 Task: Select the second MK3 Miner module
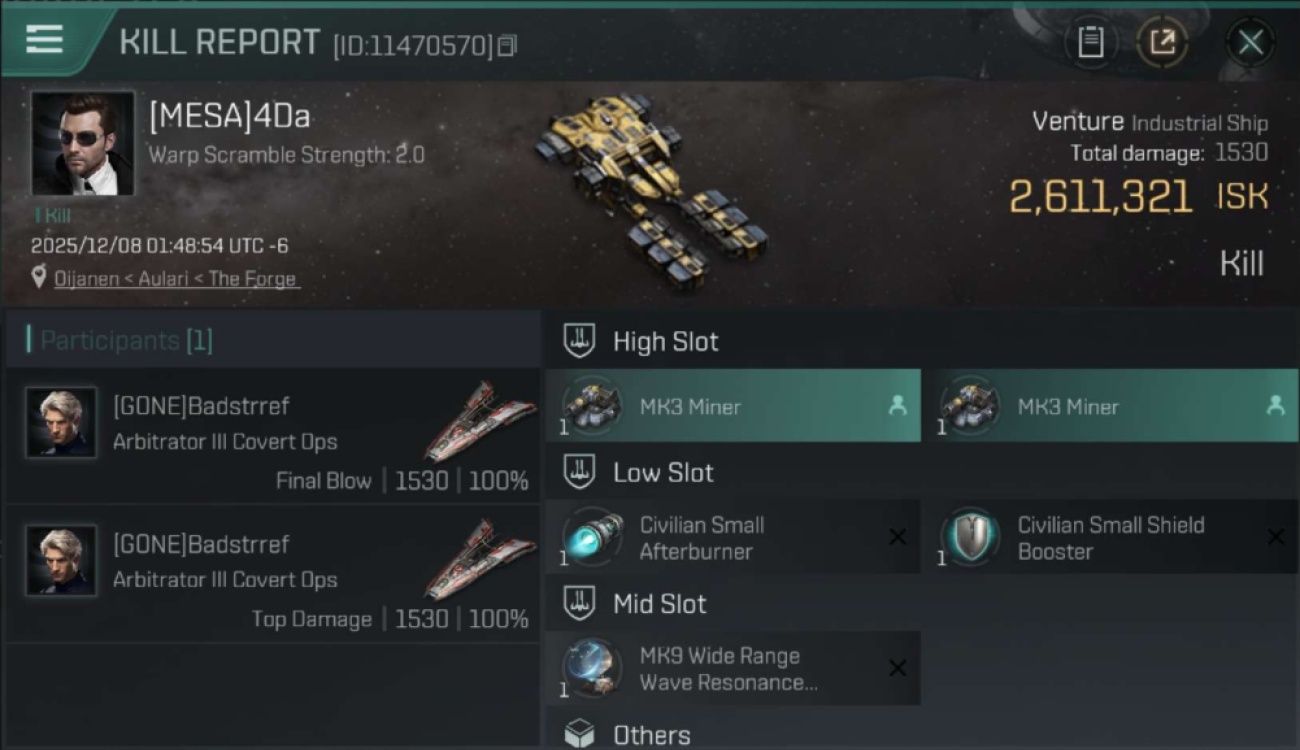(1110, 406)
